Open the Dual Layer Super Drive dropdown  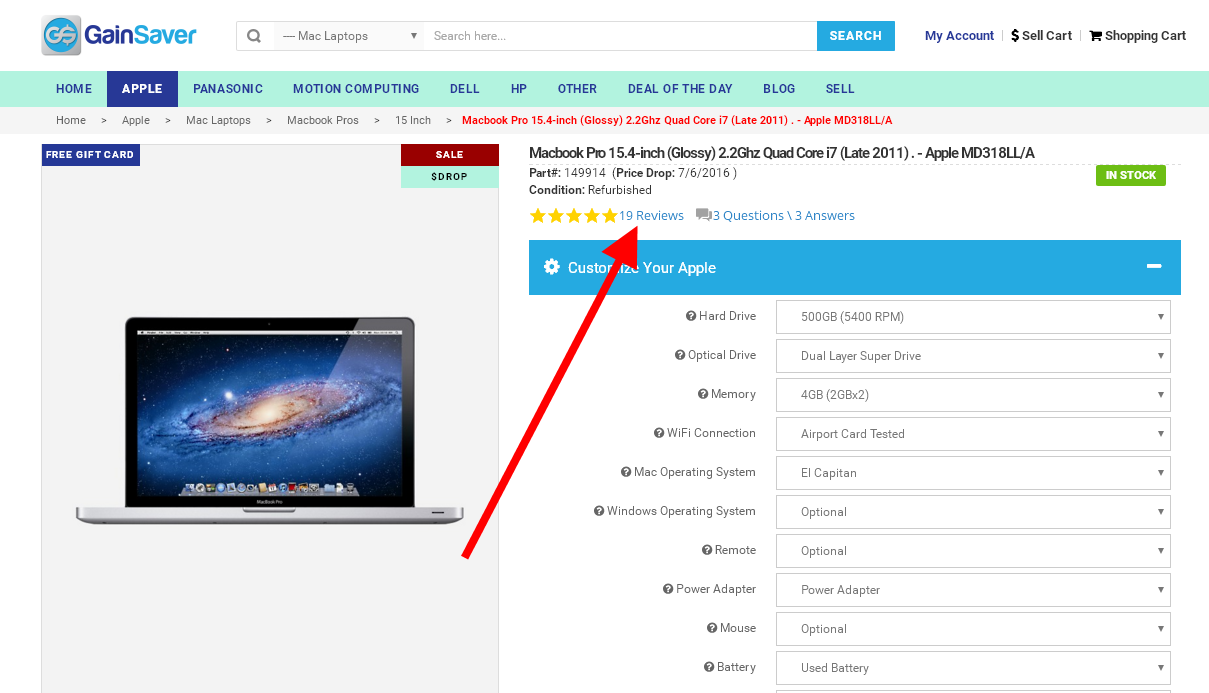[973, 356]
